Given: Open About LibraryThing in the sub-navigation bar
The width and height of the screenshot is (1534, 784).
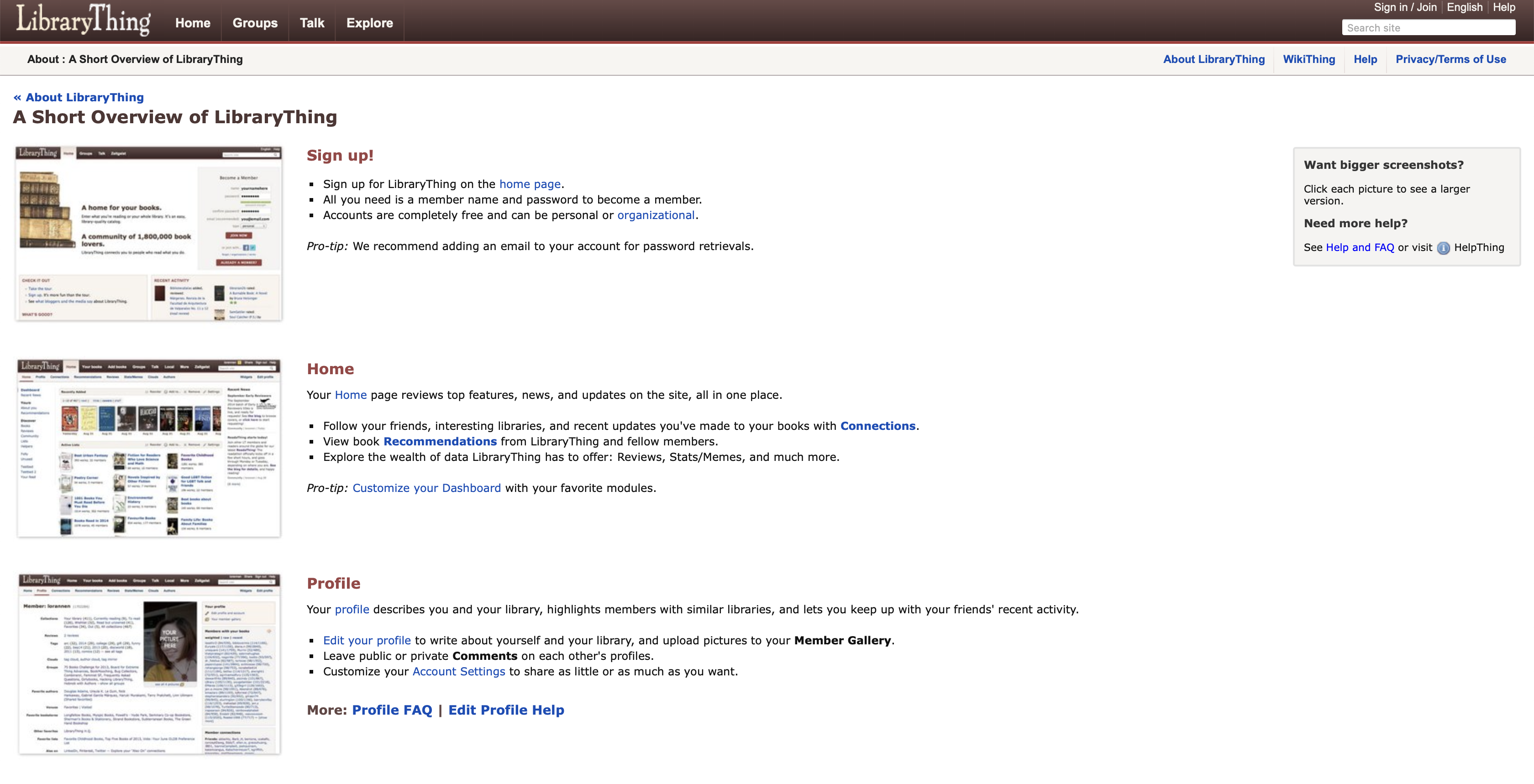Looking at the screenshot, I should click(1214, 59).
